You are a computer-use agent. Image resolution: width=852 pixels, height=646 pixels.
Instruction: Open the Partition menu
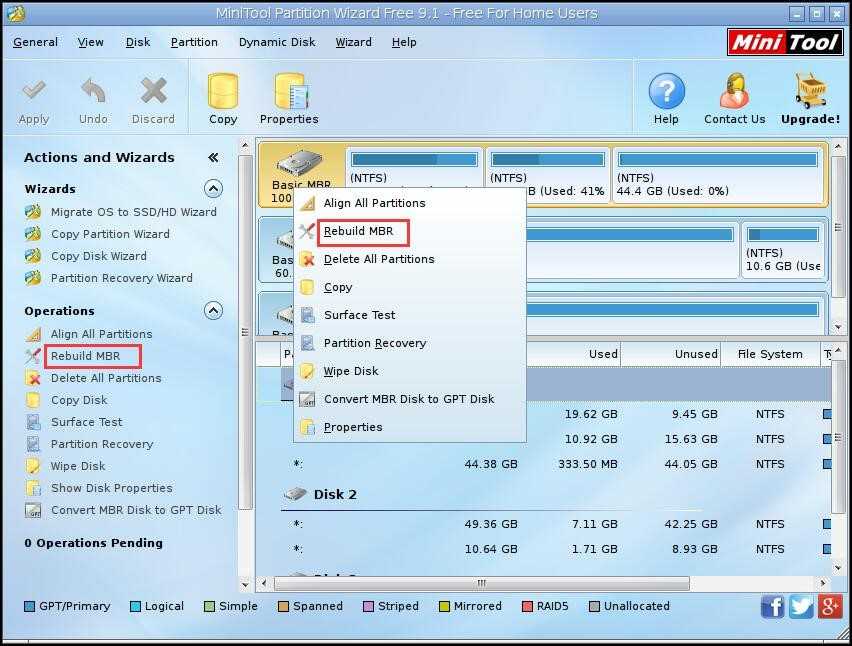194,42
